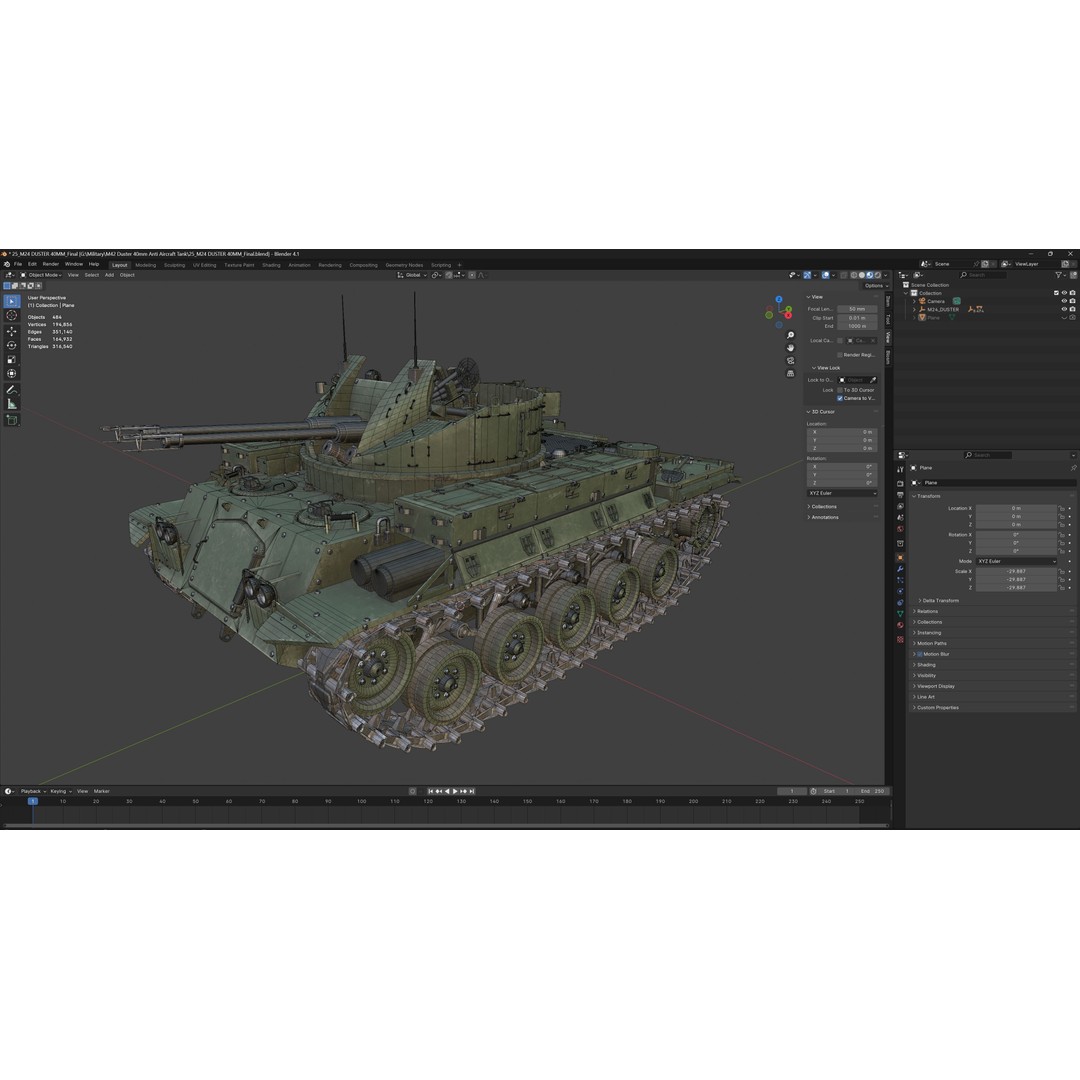
Task: Click the Annotate tool in the left toolbar
Action: (x=11, y=388)
